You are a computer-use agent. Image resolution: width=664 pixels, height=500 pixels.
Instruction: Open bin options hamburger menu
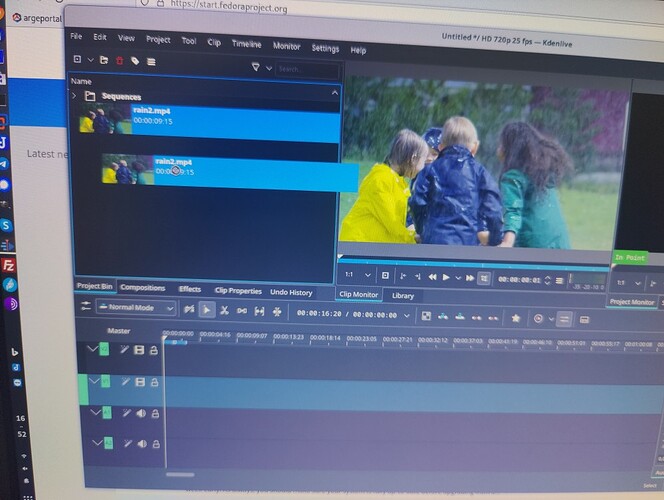(x=151, y=62)
